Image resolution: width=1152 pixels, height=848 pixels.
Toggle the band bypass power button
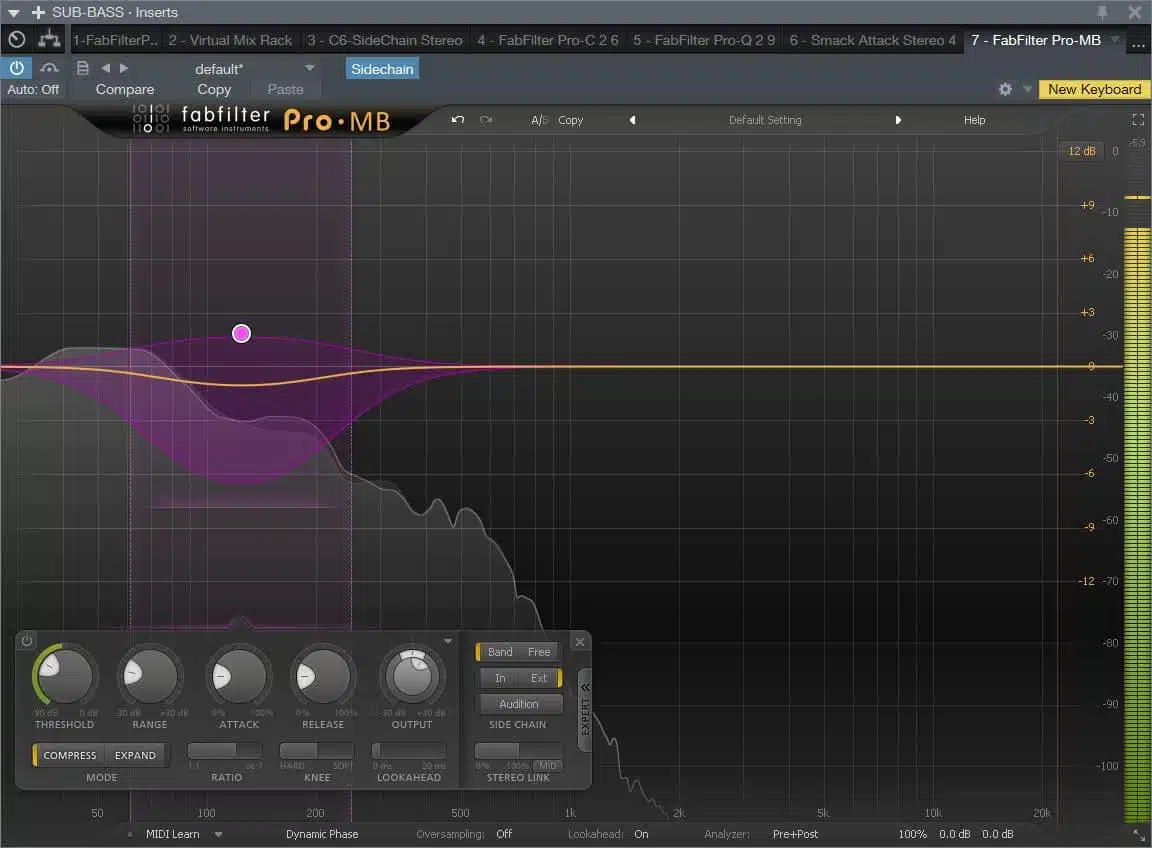[26, 641]
